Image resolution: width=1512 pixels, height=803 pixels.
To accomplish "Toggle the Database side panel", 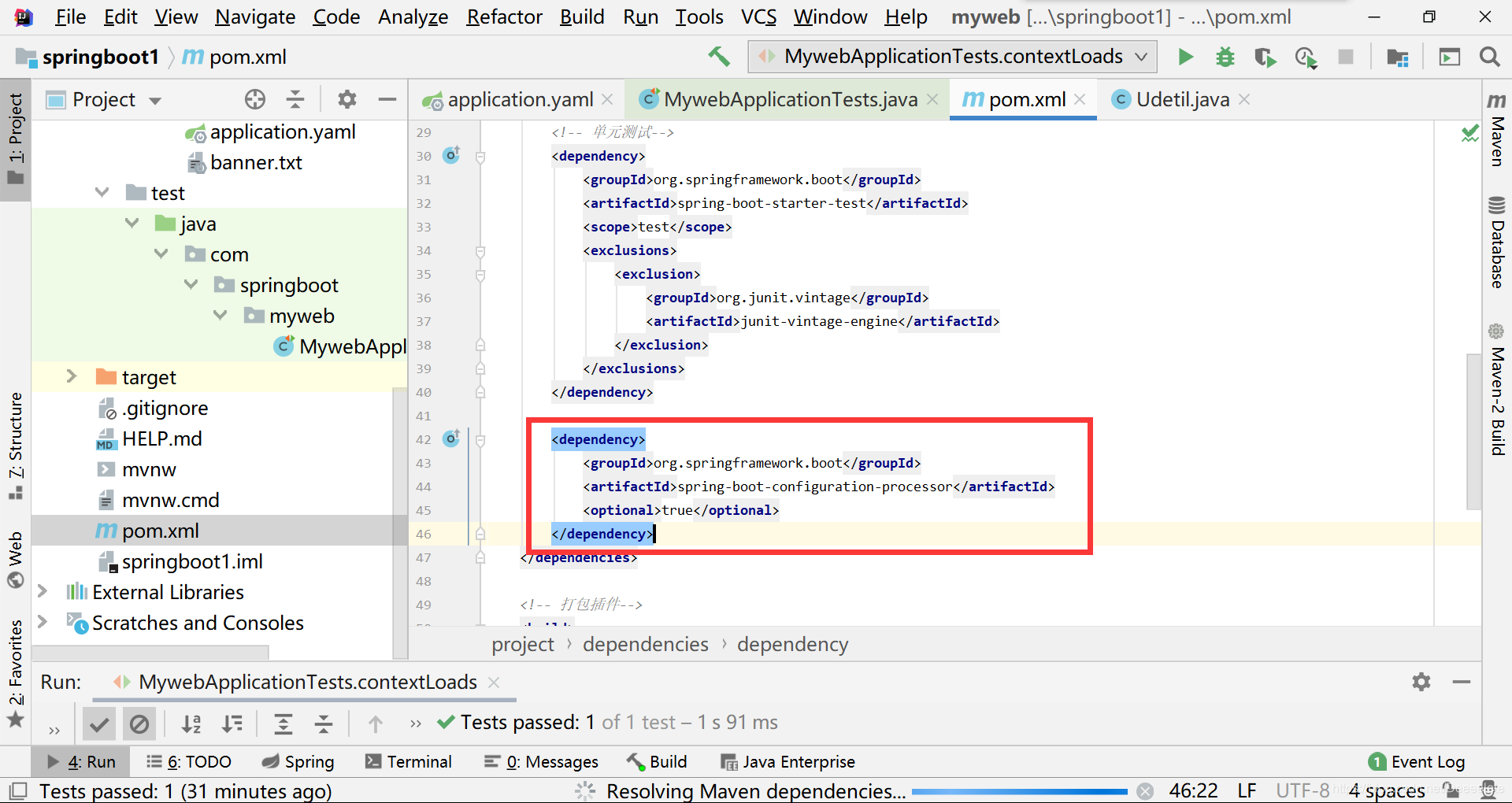I will click(1497, 242).
